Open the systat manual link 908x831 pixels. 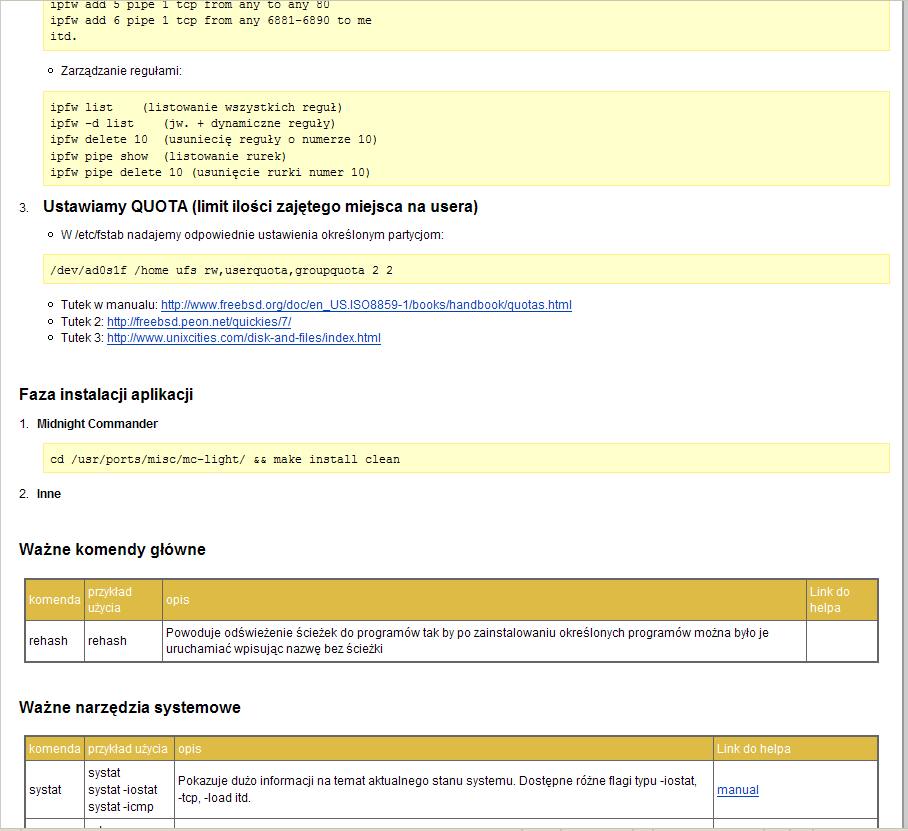coord(737,790)
